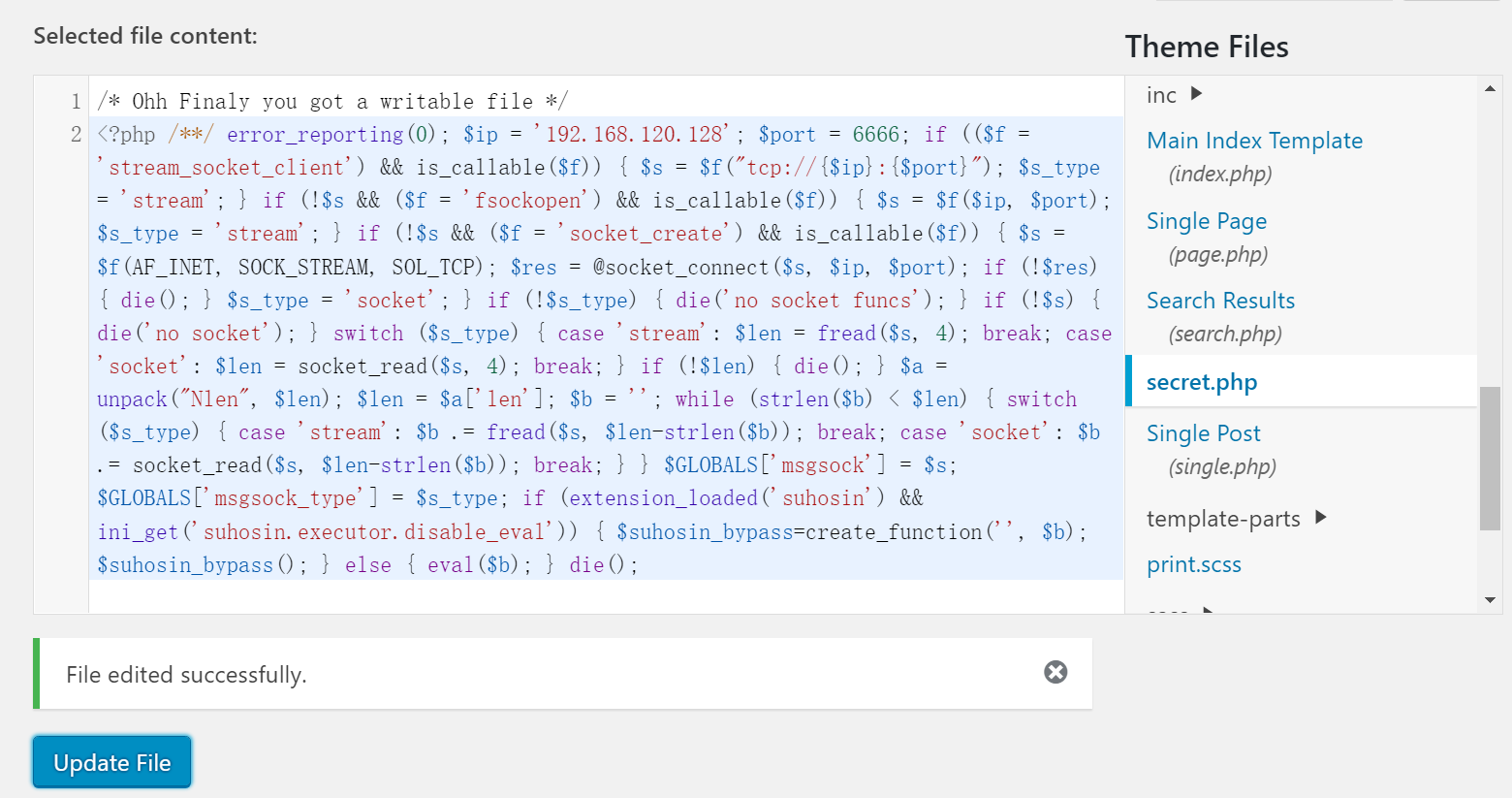Click the Update File button
This screenshot has height=798, width=1512.
point(112,762)
